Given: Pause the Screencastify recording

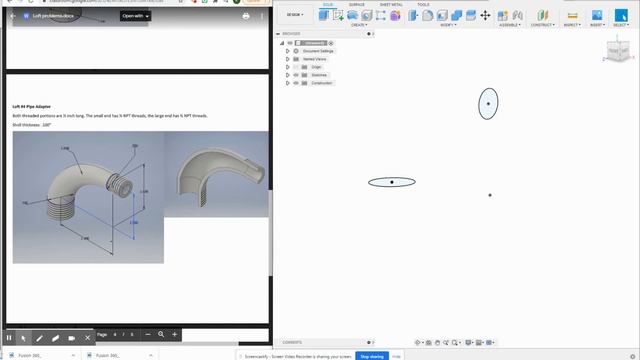Looking at the screenshot, I should tap(9, 338).
